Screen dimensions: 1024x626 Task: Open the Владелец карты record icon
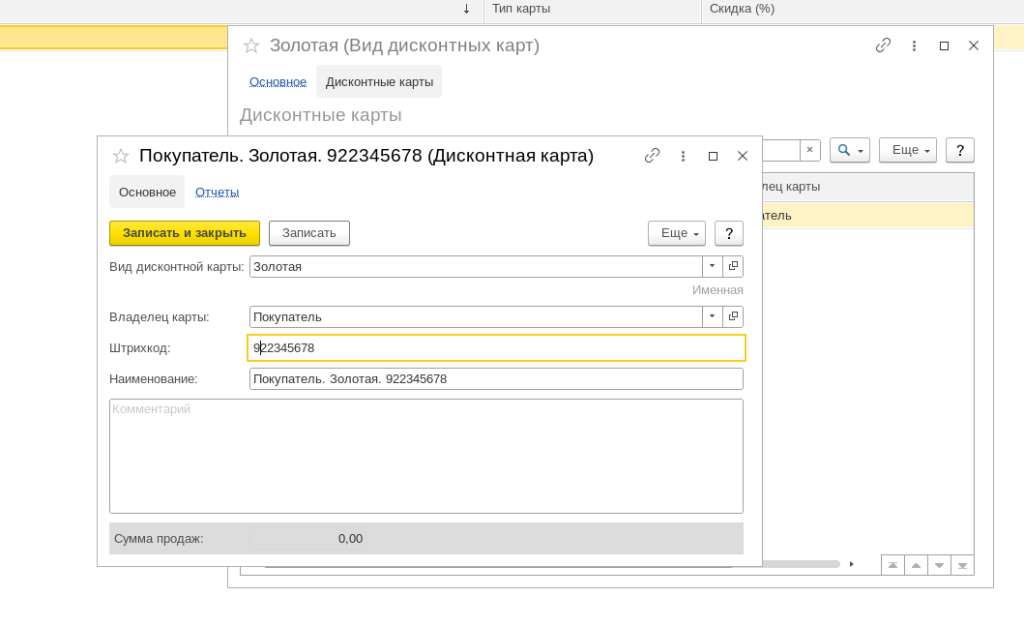click(733, 317)
